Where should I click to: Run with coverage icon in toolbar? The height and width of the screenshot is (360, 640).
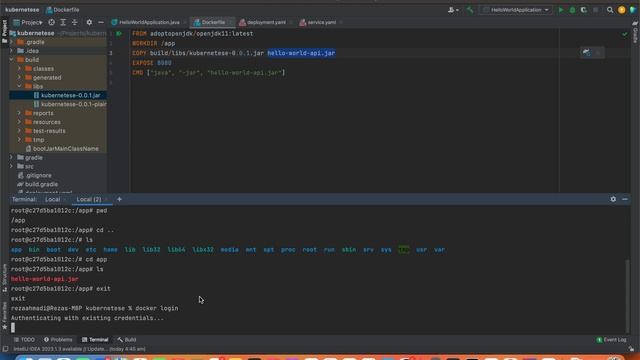(x=584, y=10)
